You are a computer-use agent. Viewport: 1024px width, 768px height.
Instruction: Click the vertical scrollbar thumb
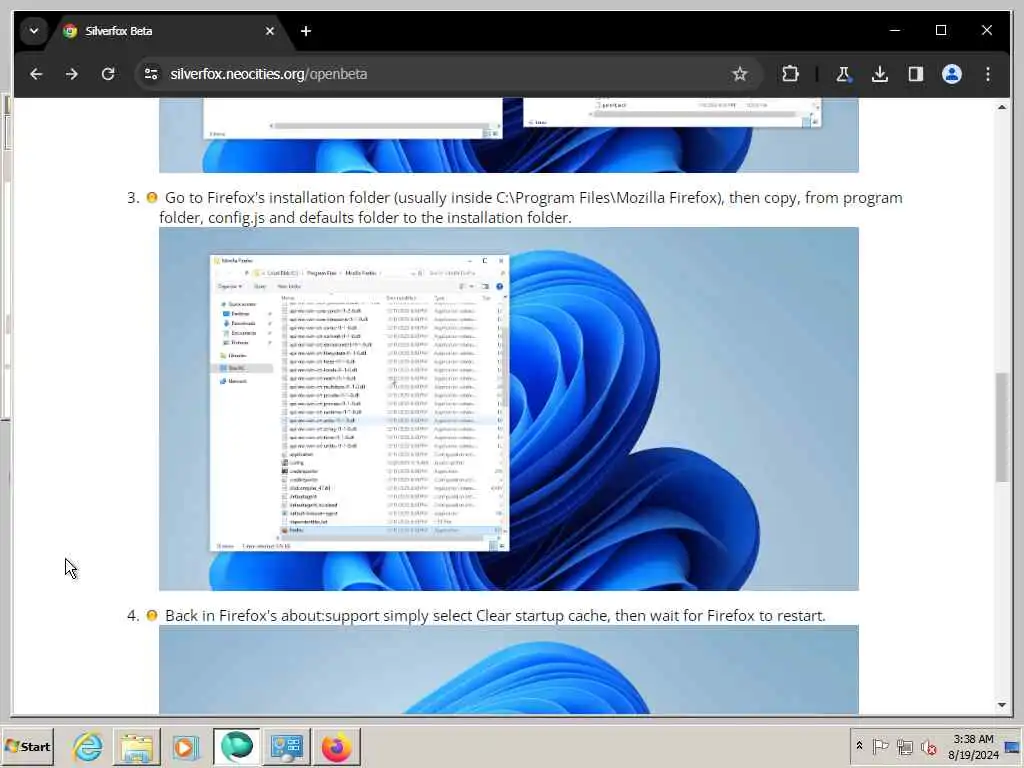click(1002, 427)
